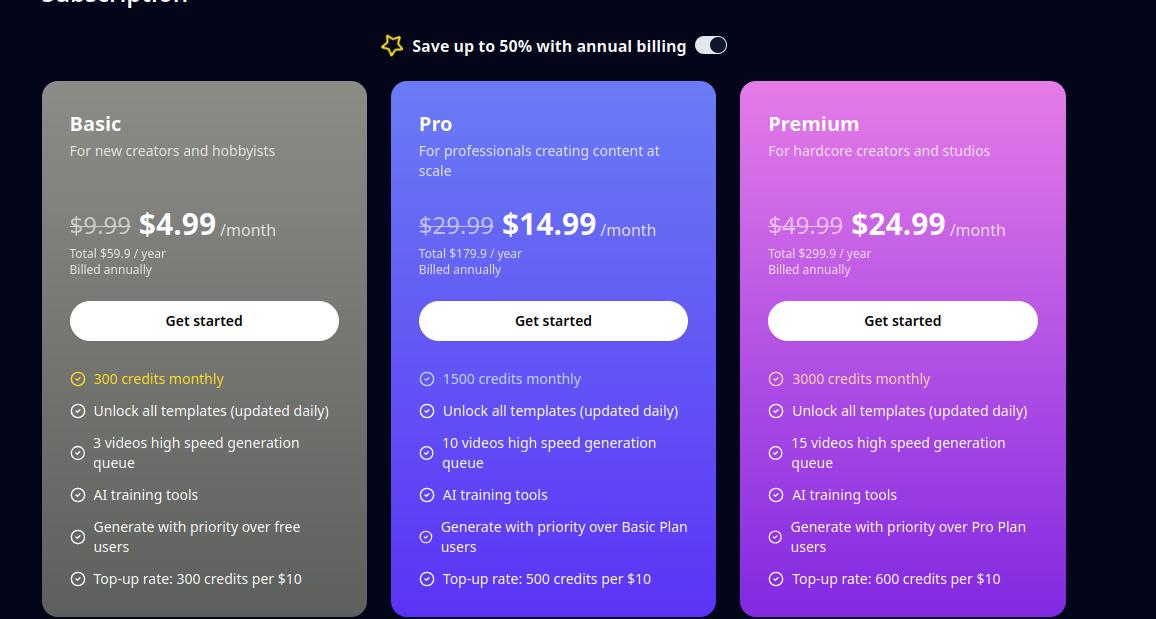
Task: Click the Basic plan $4.99 price
Action: [x=177, y=224]
